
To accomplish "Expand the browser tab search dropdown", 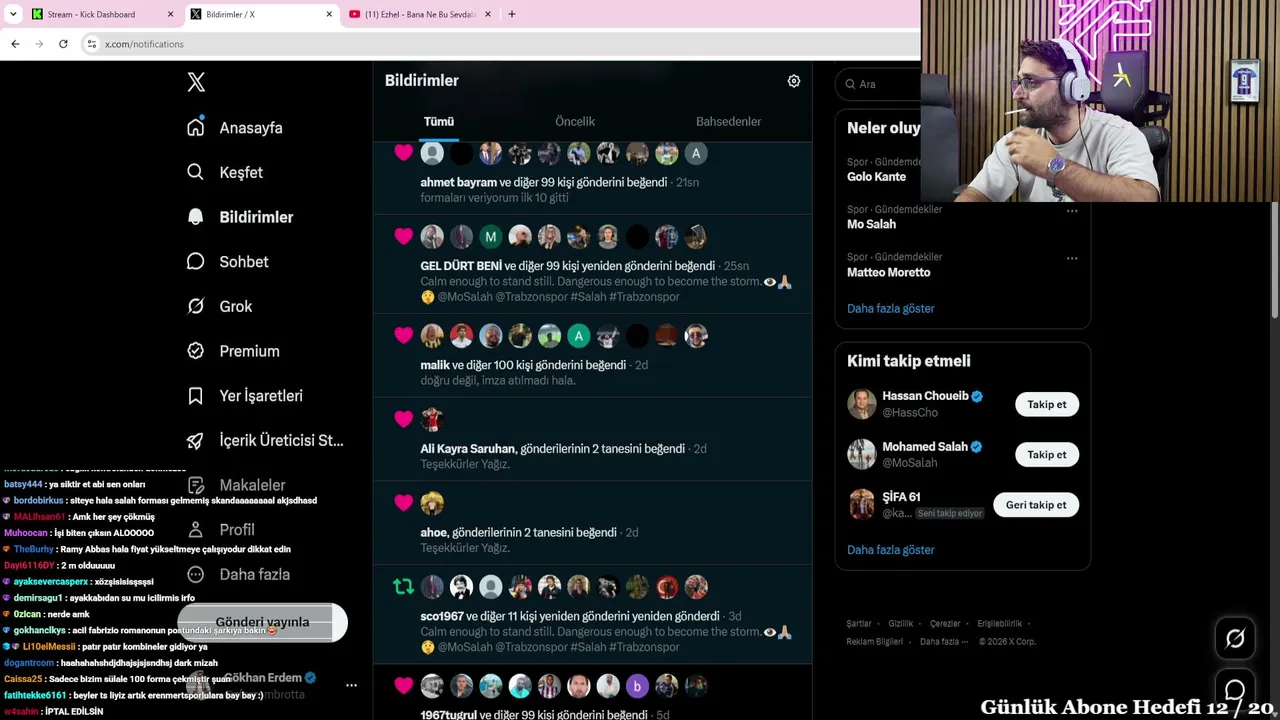I will pyautogui.click(x=13, y=14).
